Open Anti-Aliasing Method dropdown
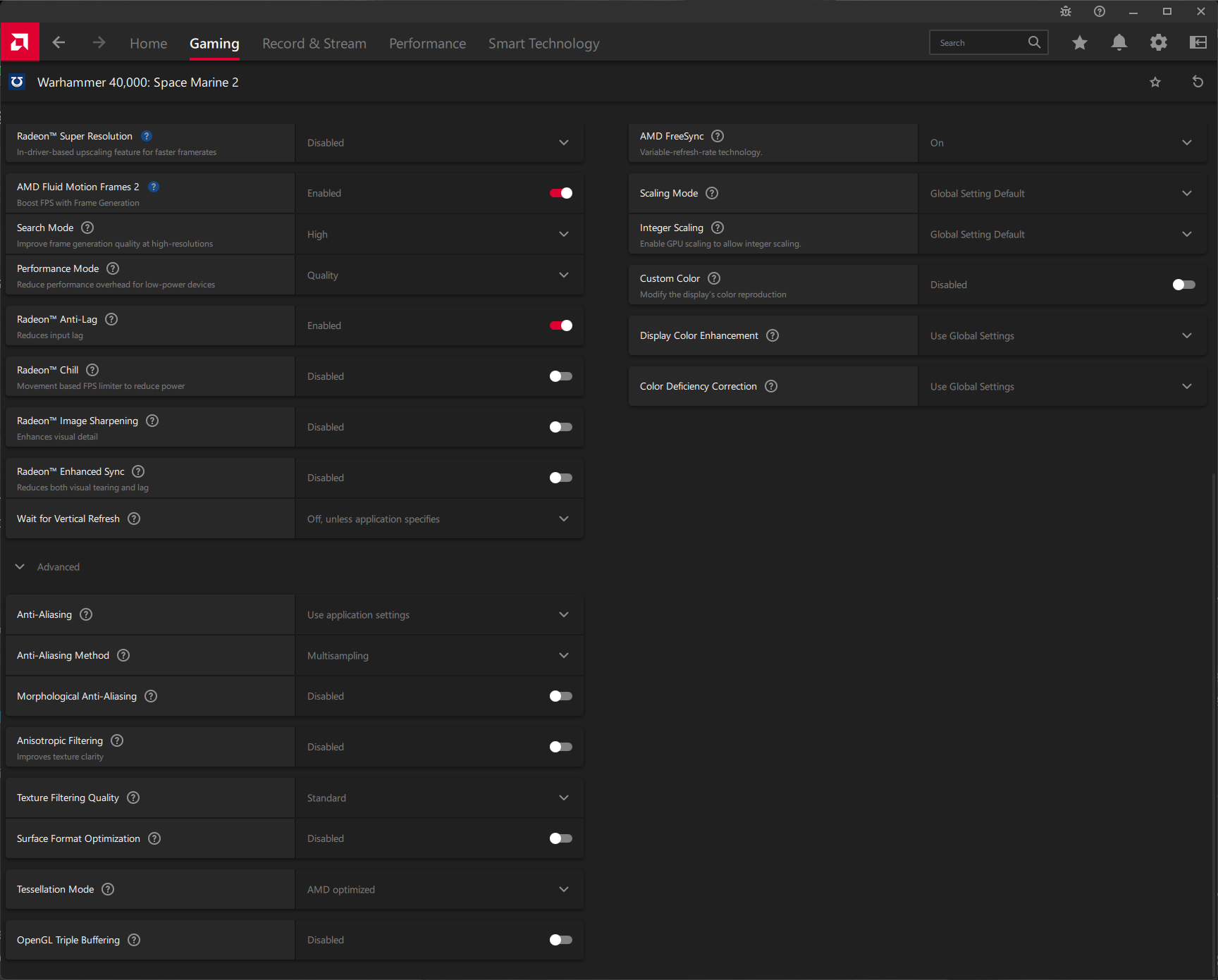The height and width of the screenshot is (980, 1218). [440, 656]
